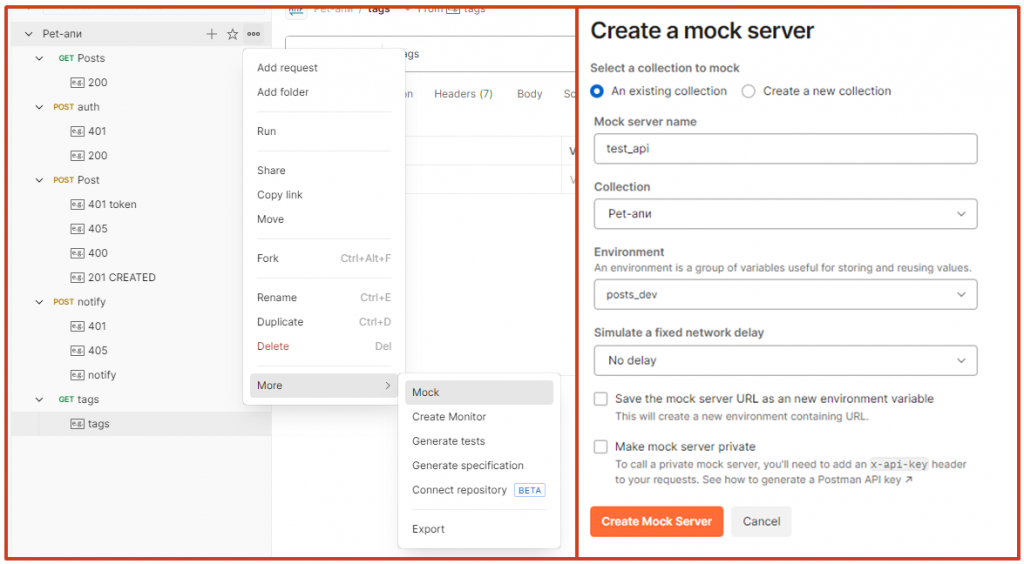Collapse the GET Posts request tree

(x=40, y=58)
